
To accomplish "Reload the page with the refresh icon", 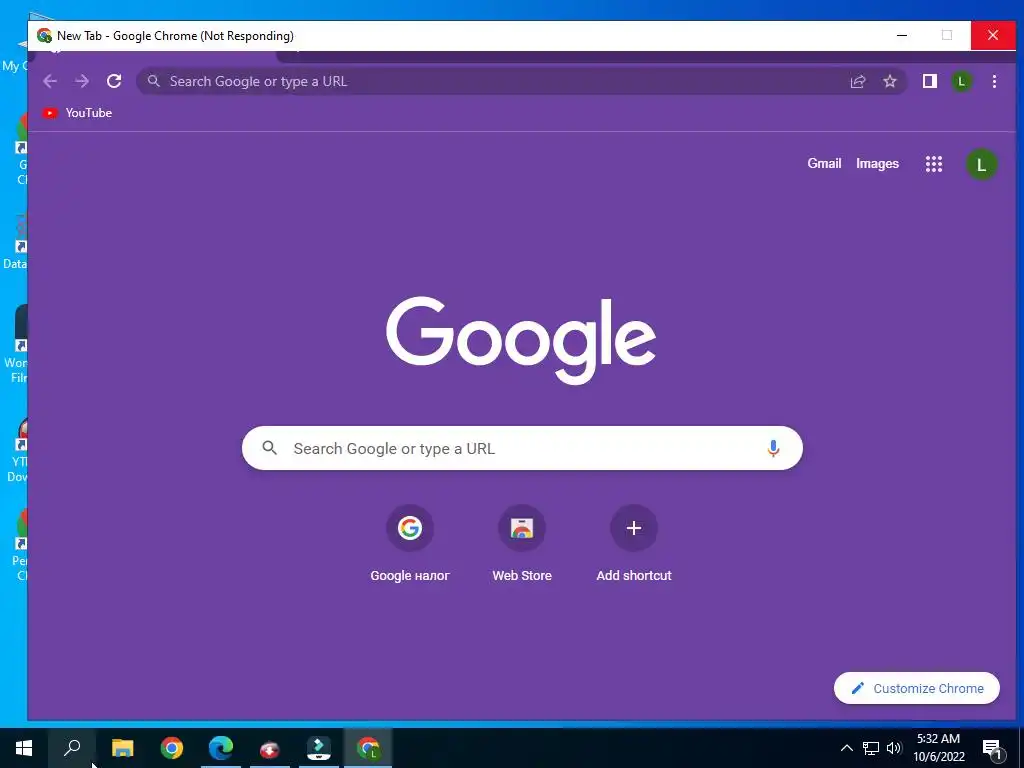I will (114, 81).
